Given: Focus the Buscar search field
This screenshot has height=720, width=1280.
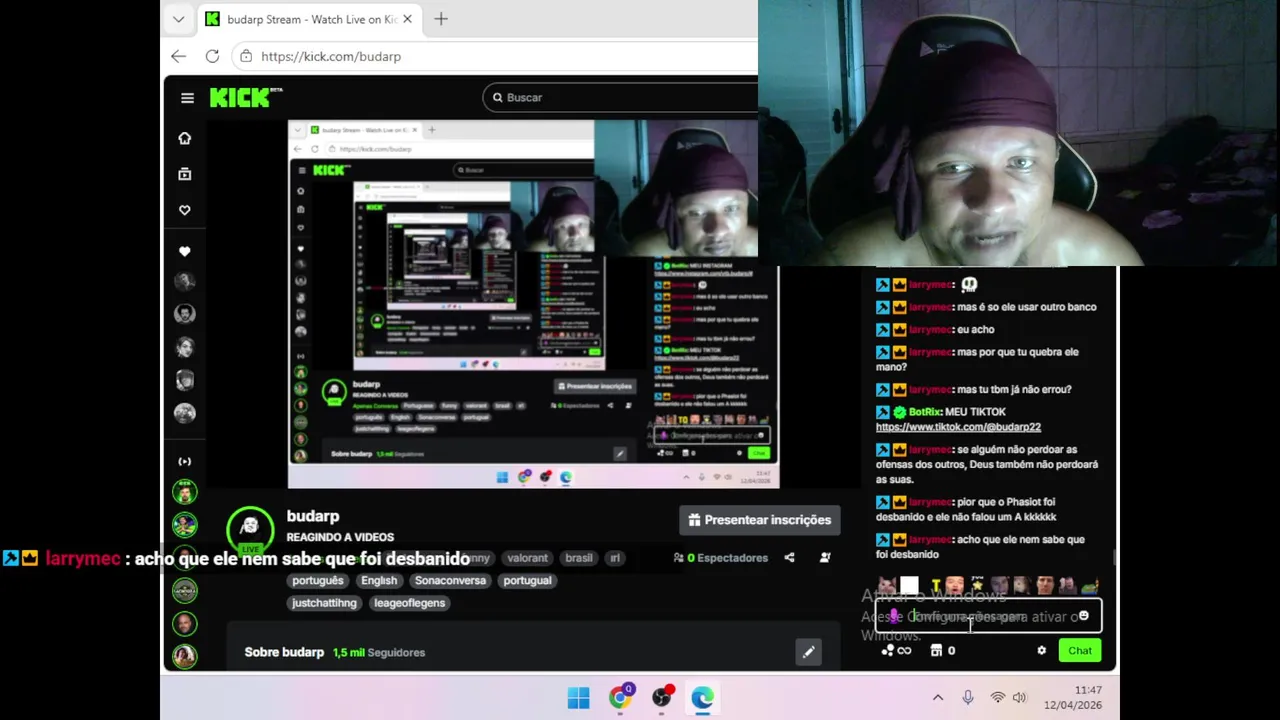Looking at the screenshot, I should (x=620, y=97).
